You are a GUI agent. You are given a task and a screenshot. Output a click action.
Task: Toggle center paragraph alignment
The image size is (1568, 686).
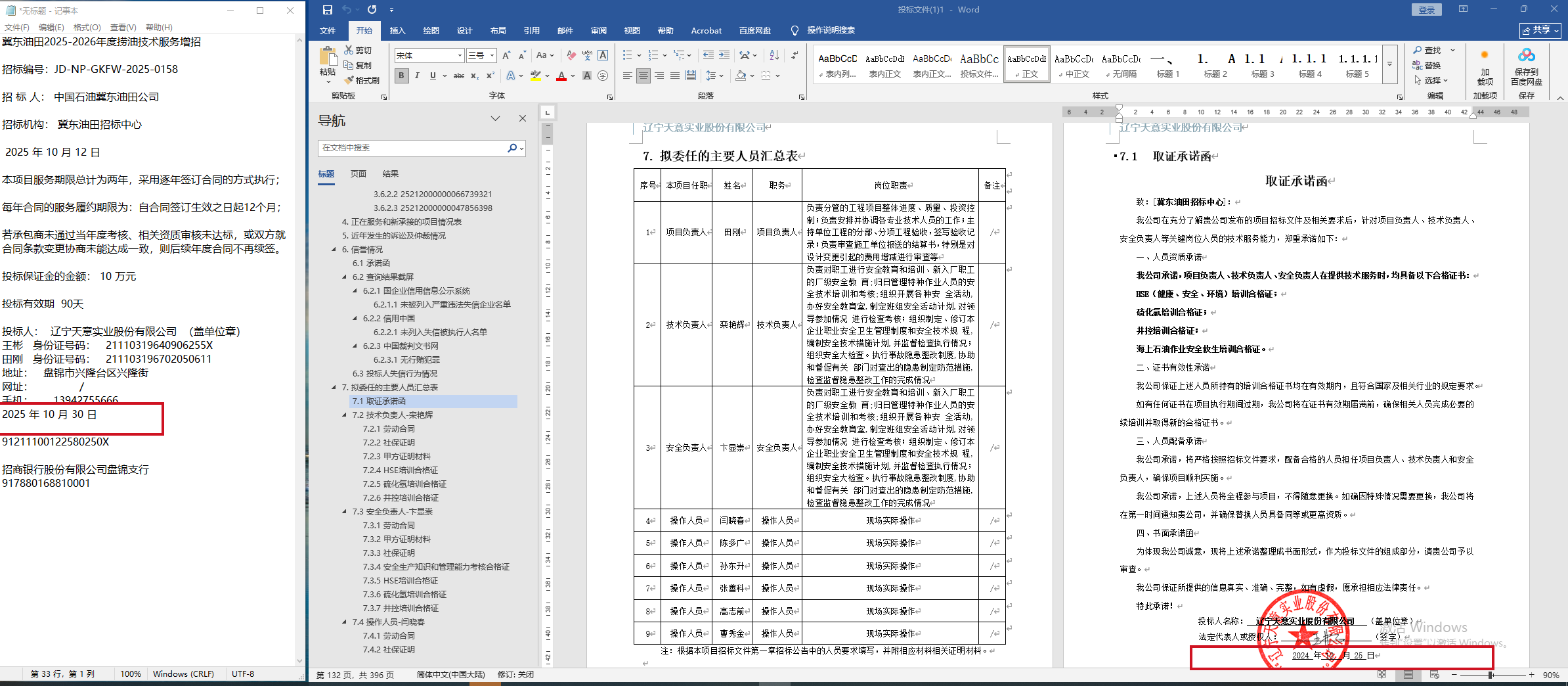[x=643, y=76]
